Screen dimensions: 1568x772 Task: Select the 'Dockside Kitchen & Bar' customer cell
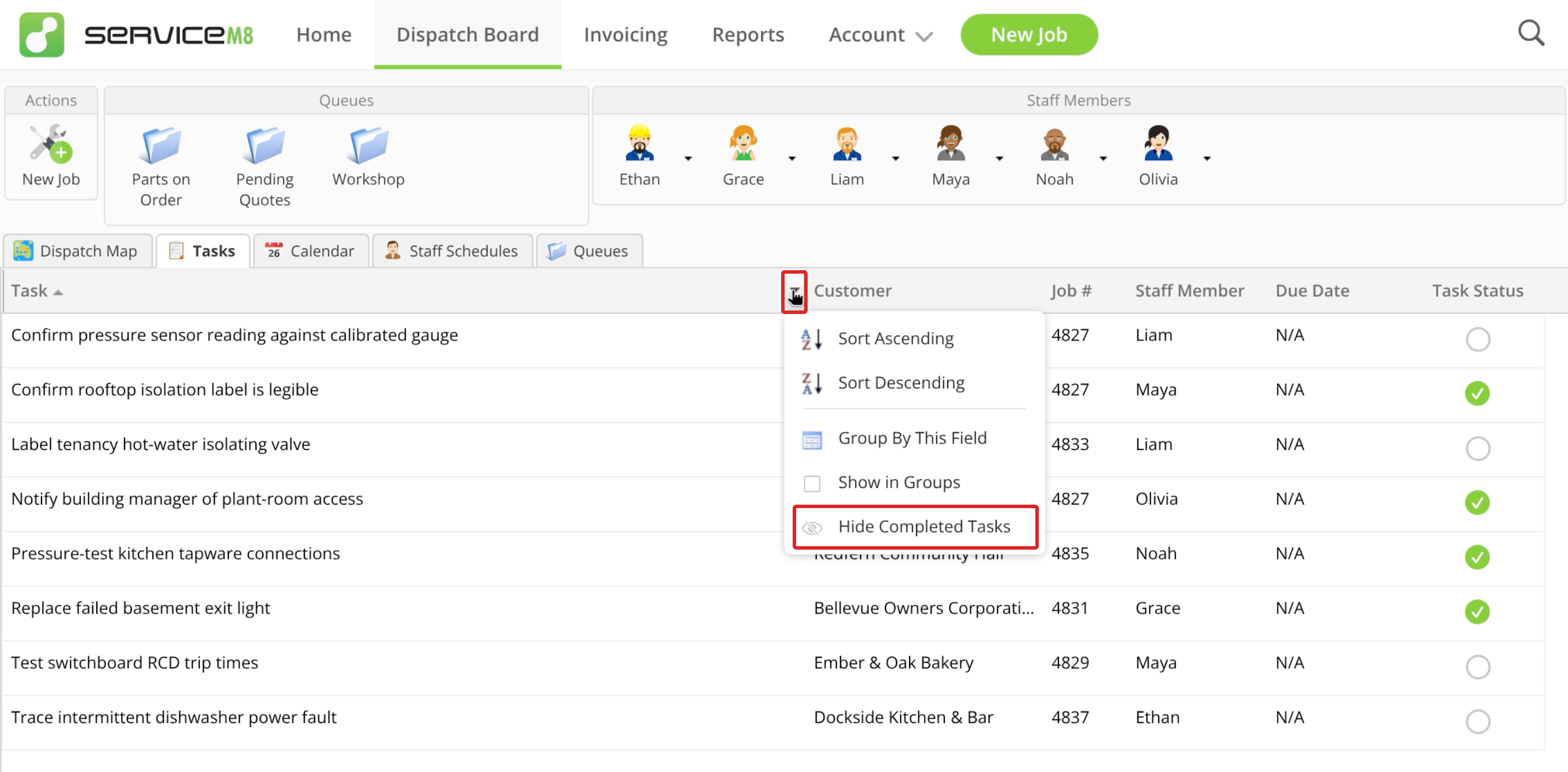[x=903, y=717]
